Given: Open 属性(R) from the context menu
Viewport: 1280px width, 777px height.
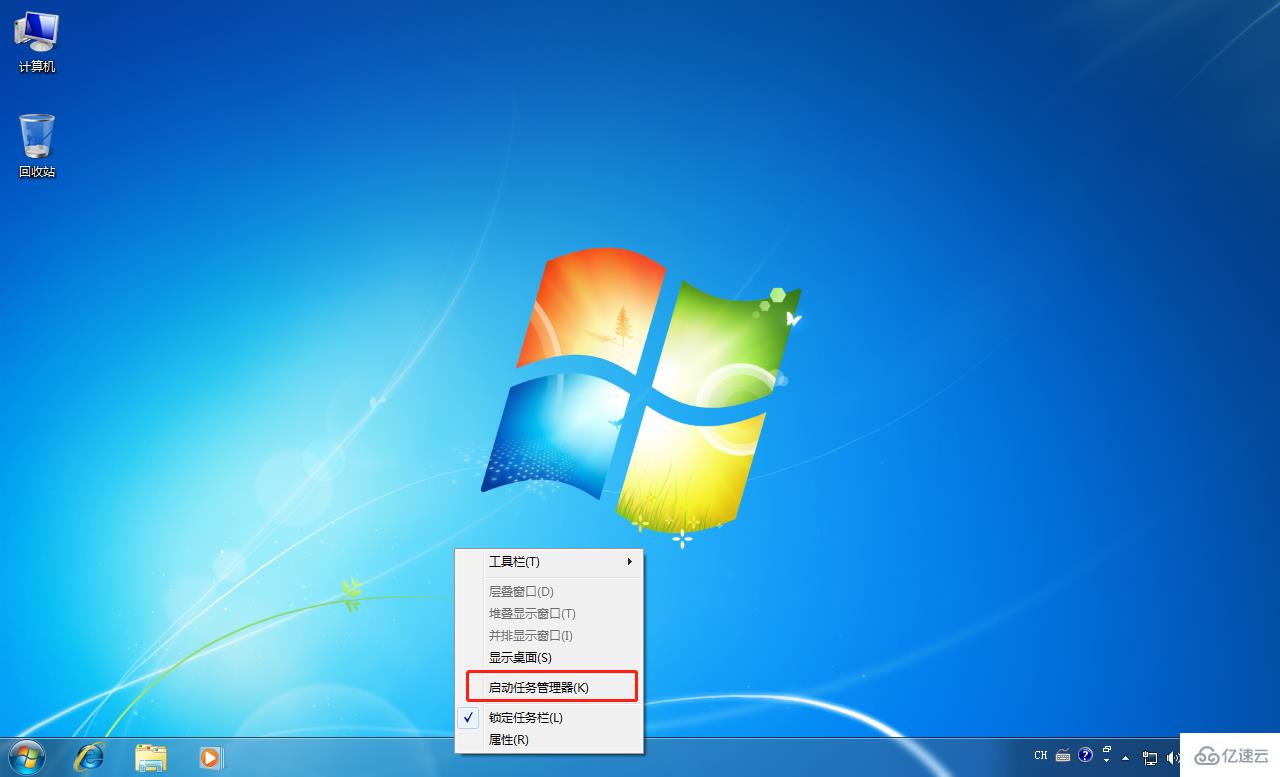Looking at the screenshot, I should pyautogui.click(x=549, y=740).
